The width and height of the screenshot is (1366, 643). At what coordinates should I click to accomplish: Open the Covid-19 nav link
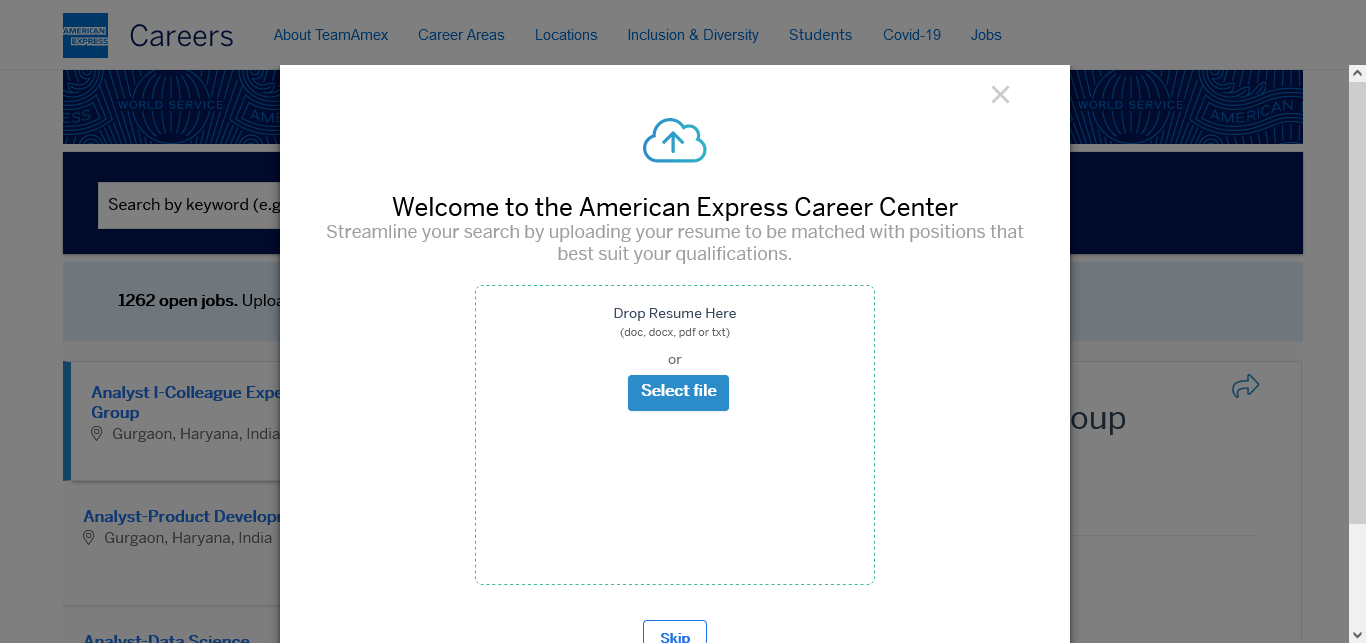click(x=912, y=35)
